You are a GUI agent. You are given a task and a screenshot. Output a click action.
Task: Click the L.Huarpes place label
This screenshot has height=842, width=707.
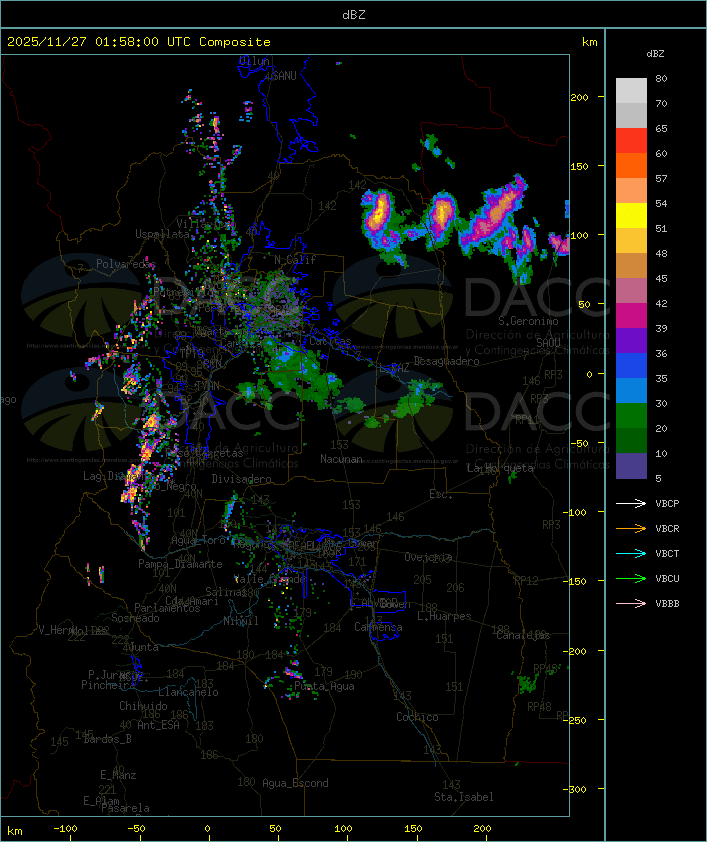pos(444,616)
